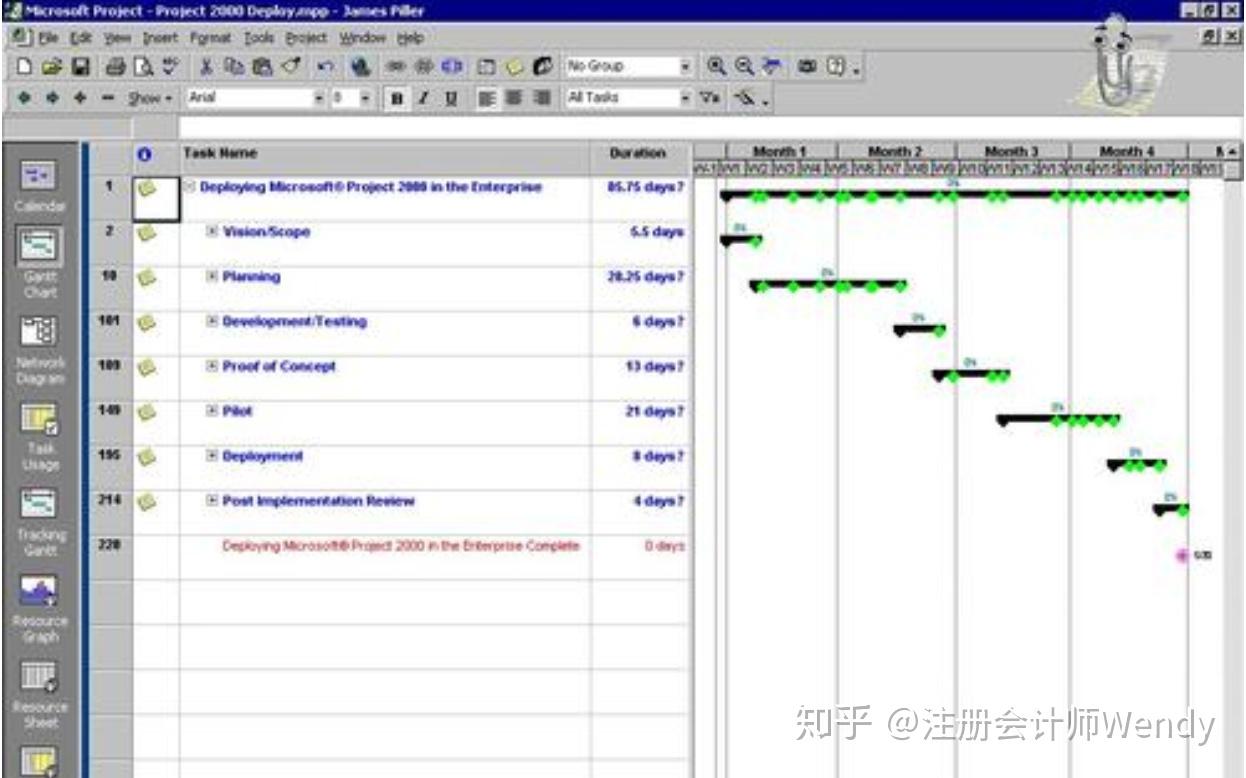Cut the selected task
Screen dimensions: 1246x778
[208, 66]
